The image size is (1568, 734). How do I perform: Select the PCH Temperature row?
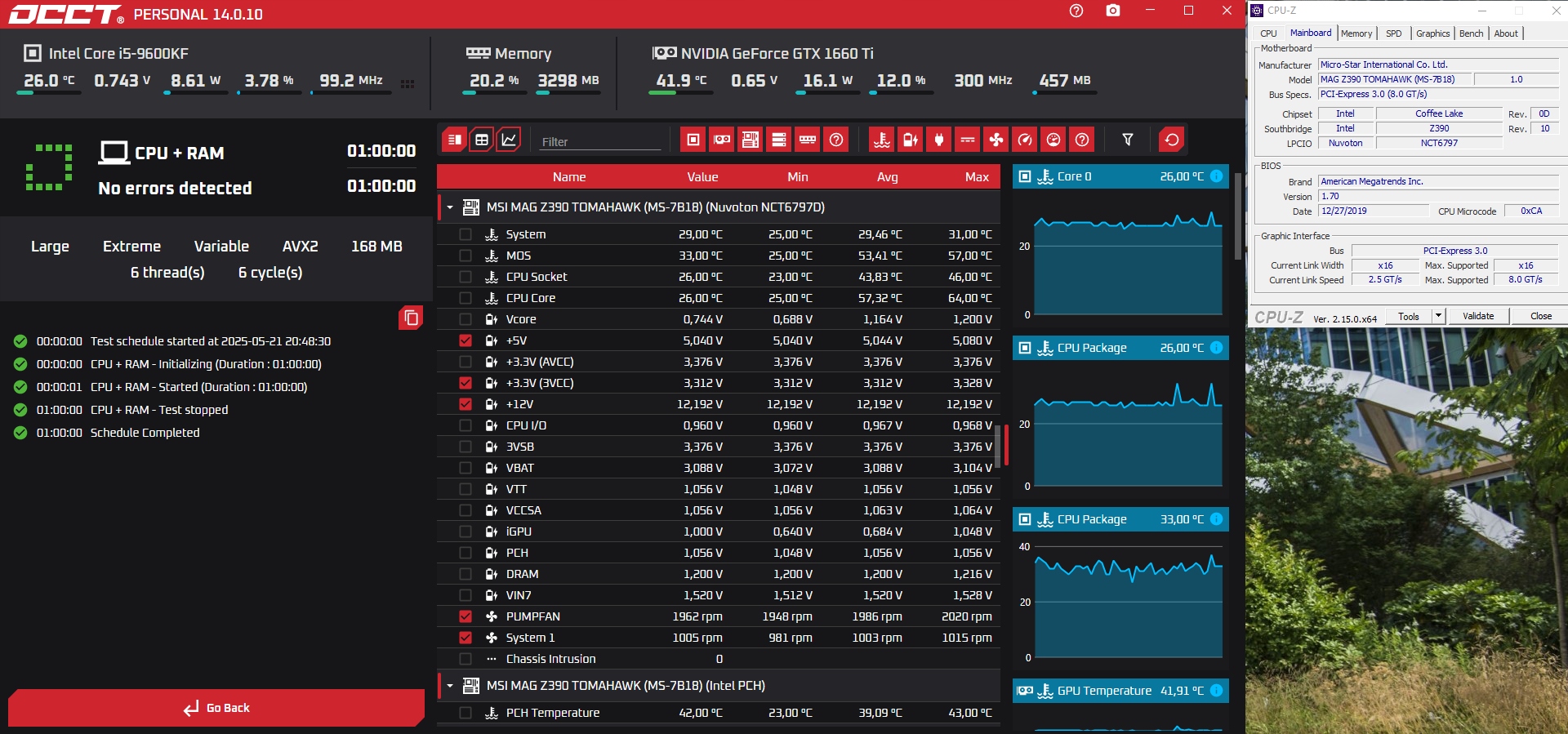(719, 713)
